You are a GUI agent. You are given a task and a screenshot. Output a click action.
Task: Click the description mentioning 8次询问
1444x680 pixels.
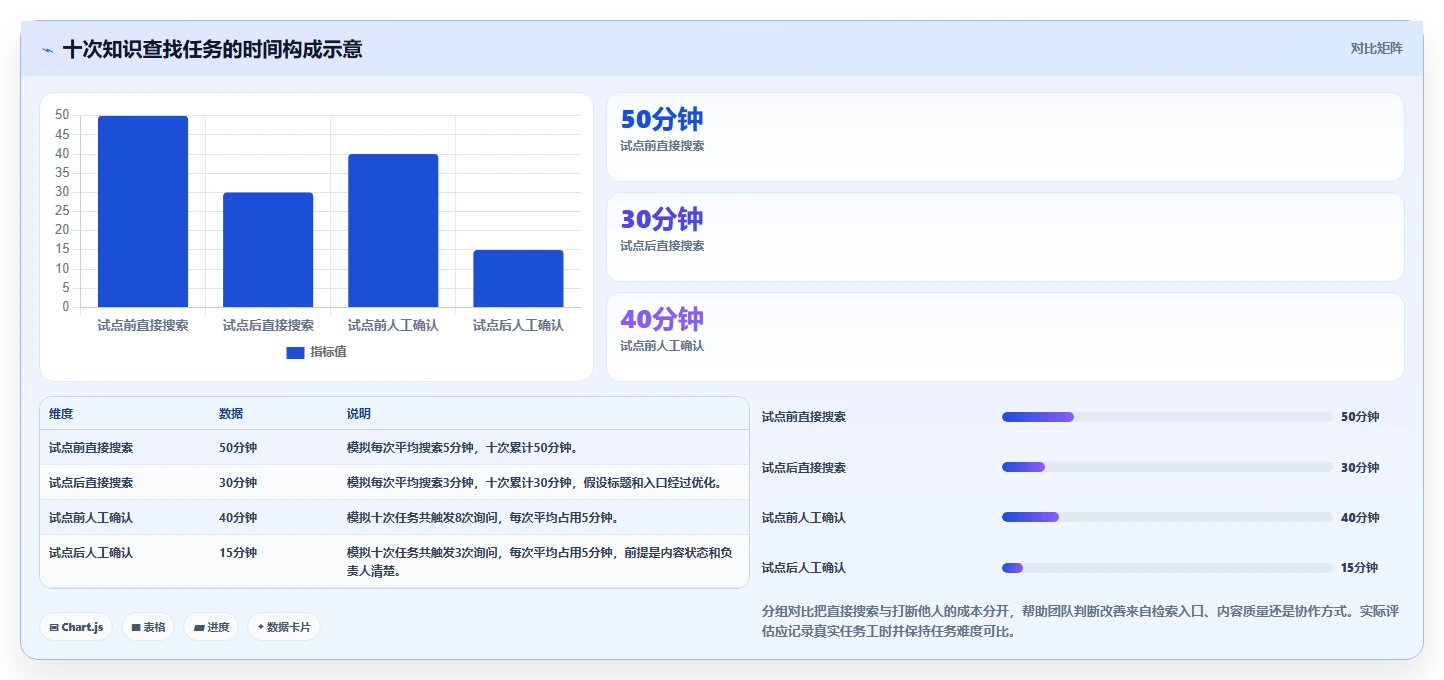pyautogui.click(x=483, y=518)
